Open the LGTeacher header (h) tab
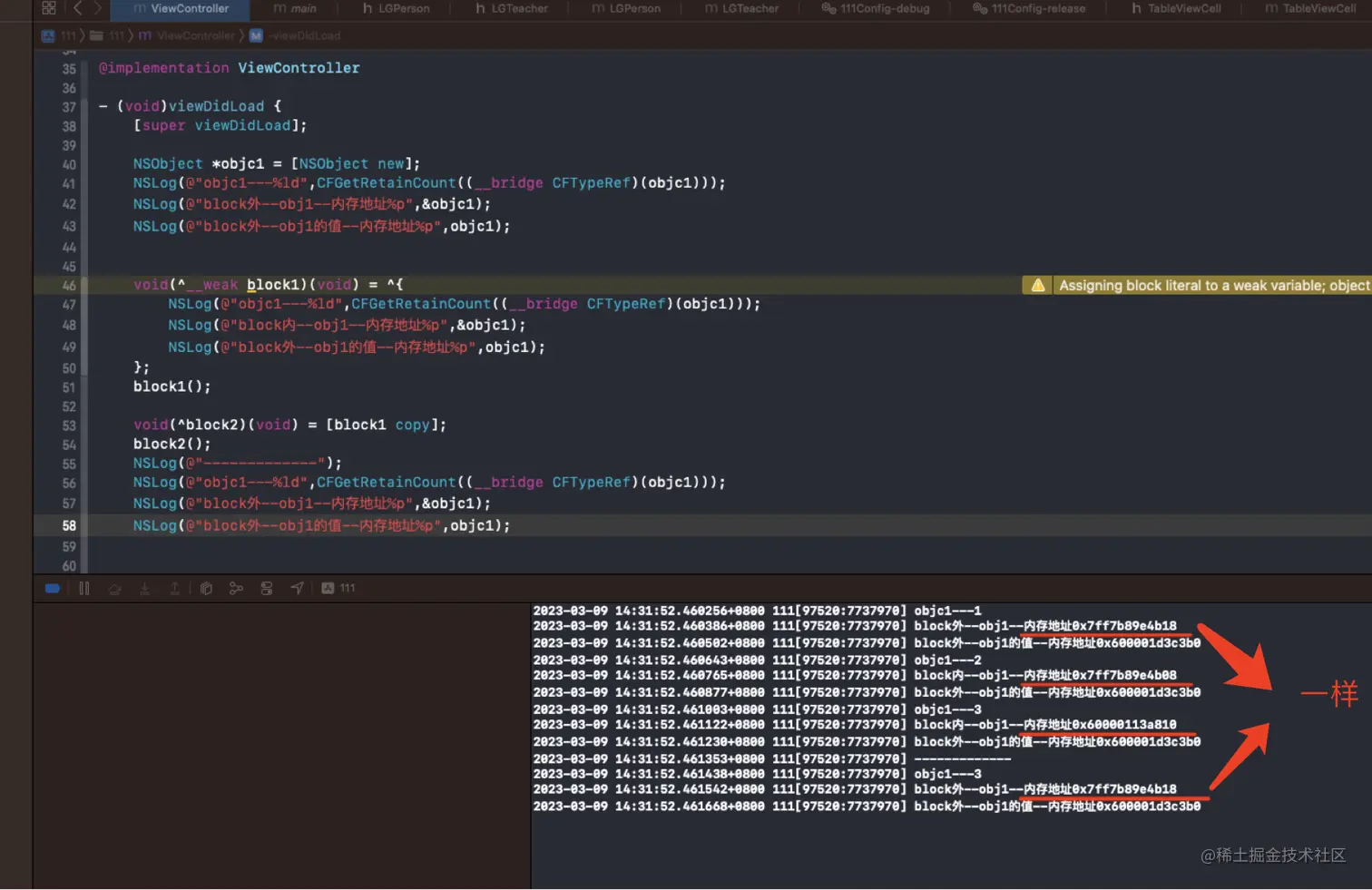Image resolution: width=1372 pixels, height=890 pixels. click(512, 8)
